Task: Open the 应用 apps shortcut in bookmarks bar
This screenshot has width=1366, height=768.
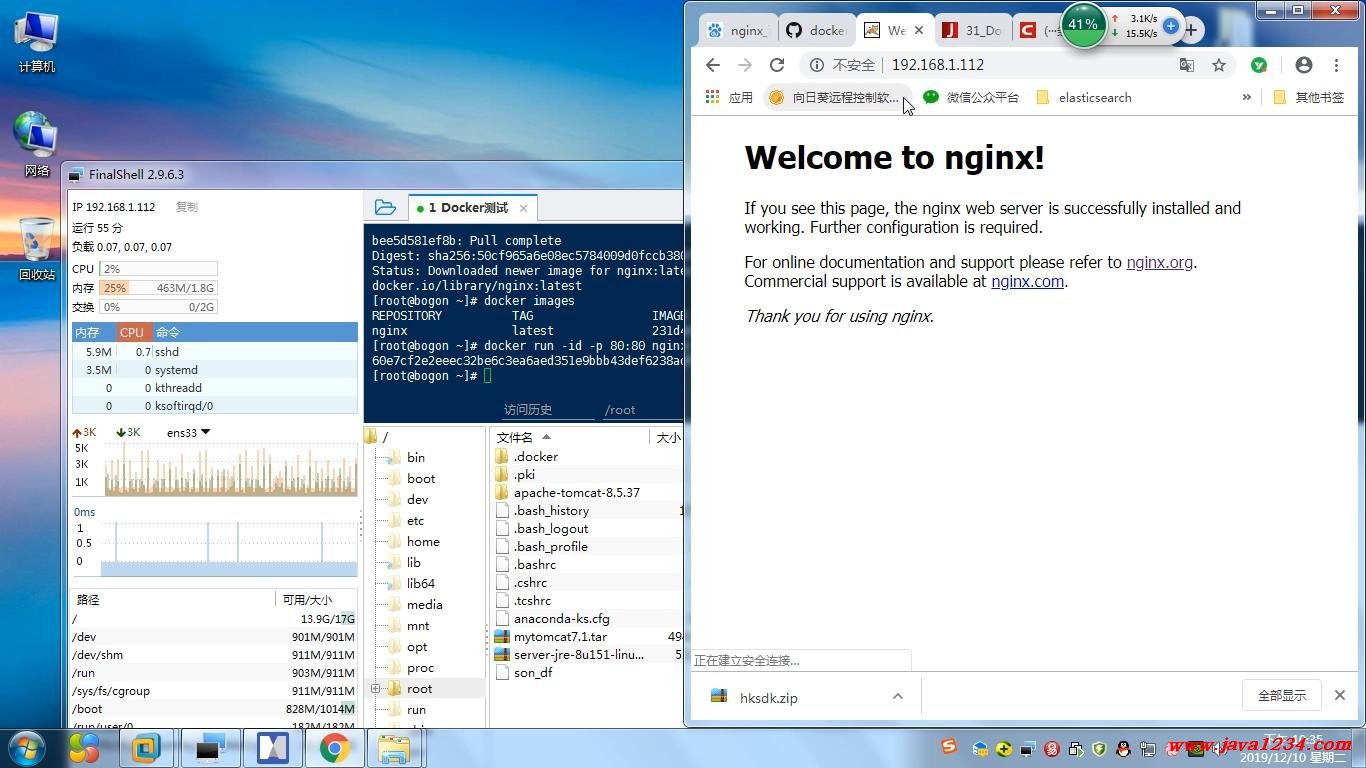Action: pos(729,97)
